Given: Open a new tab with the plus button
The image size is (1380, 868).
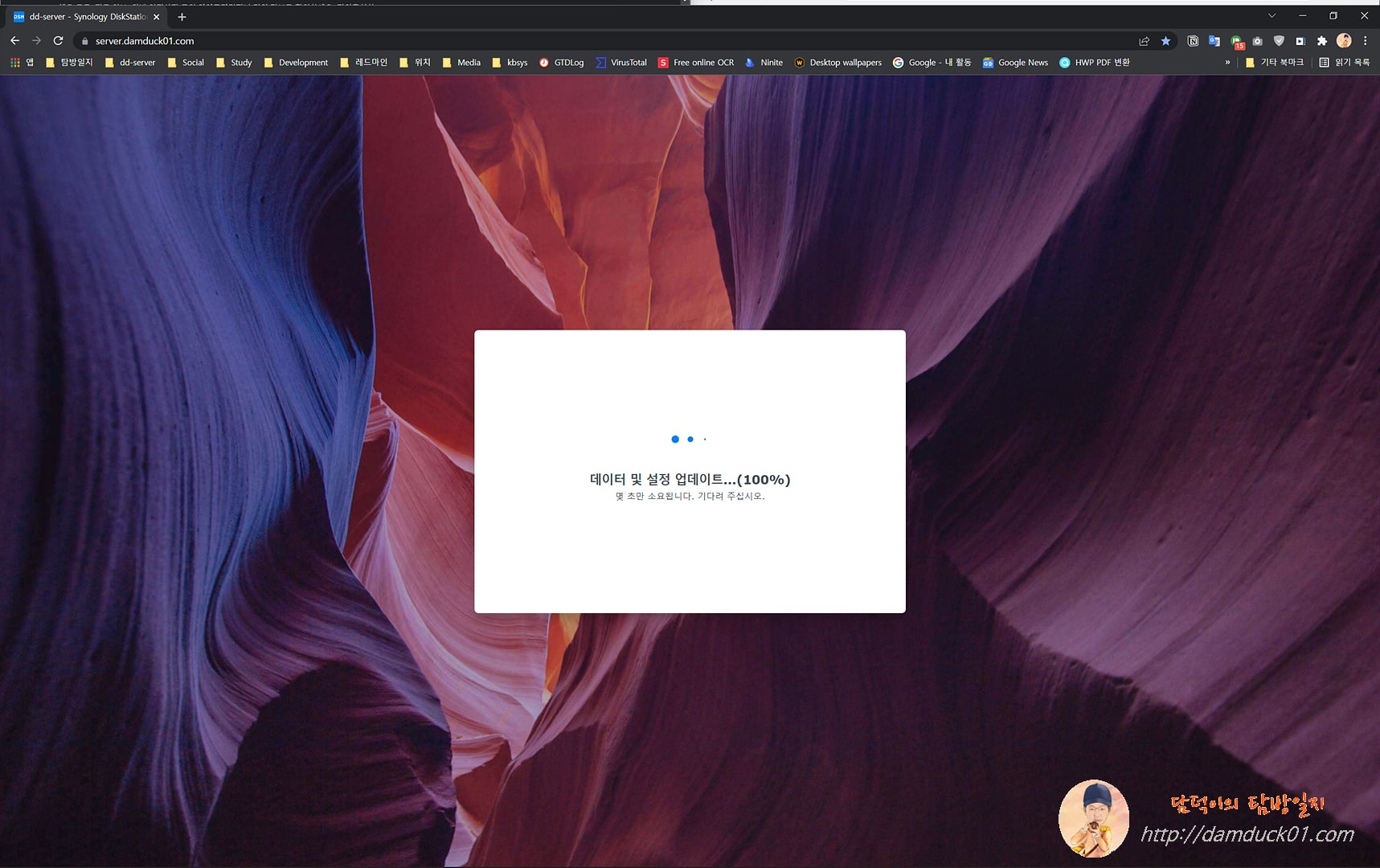Looking at the screenshot, I should [182, 17].
